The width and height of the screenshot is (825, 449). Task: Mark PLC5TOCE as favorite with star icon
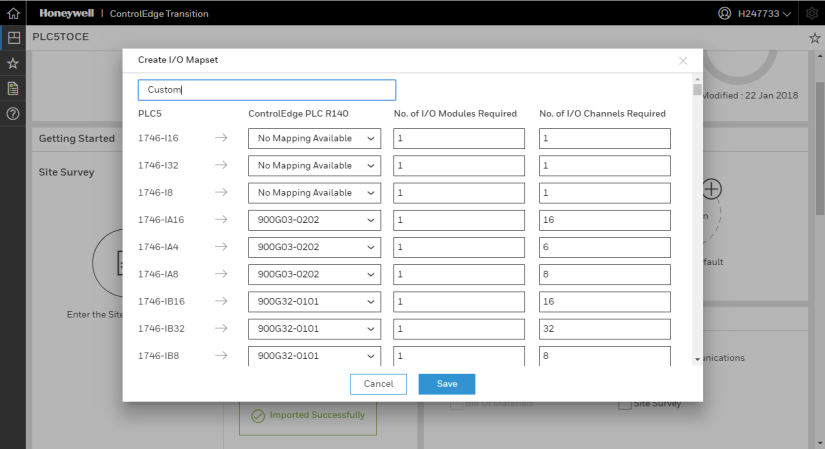tap(814, 38)
